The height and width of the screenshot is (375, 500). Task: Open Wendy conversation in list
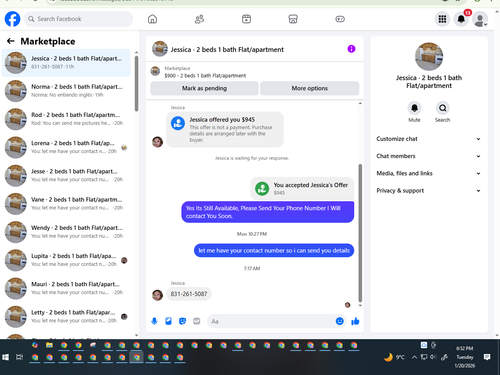tap(66, 232)
